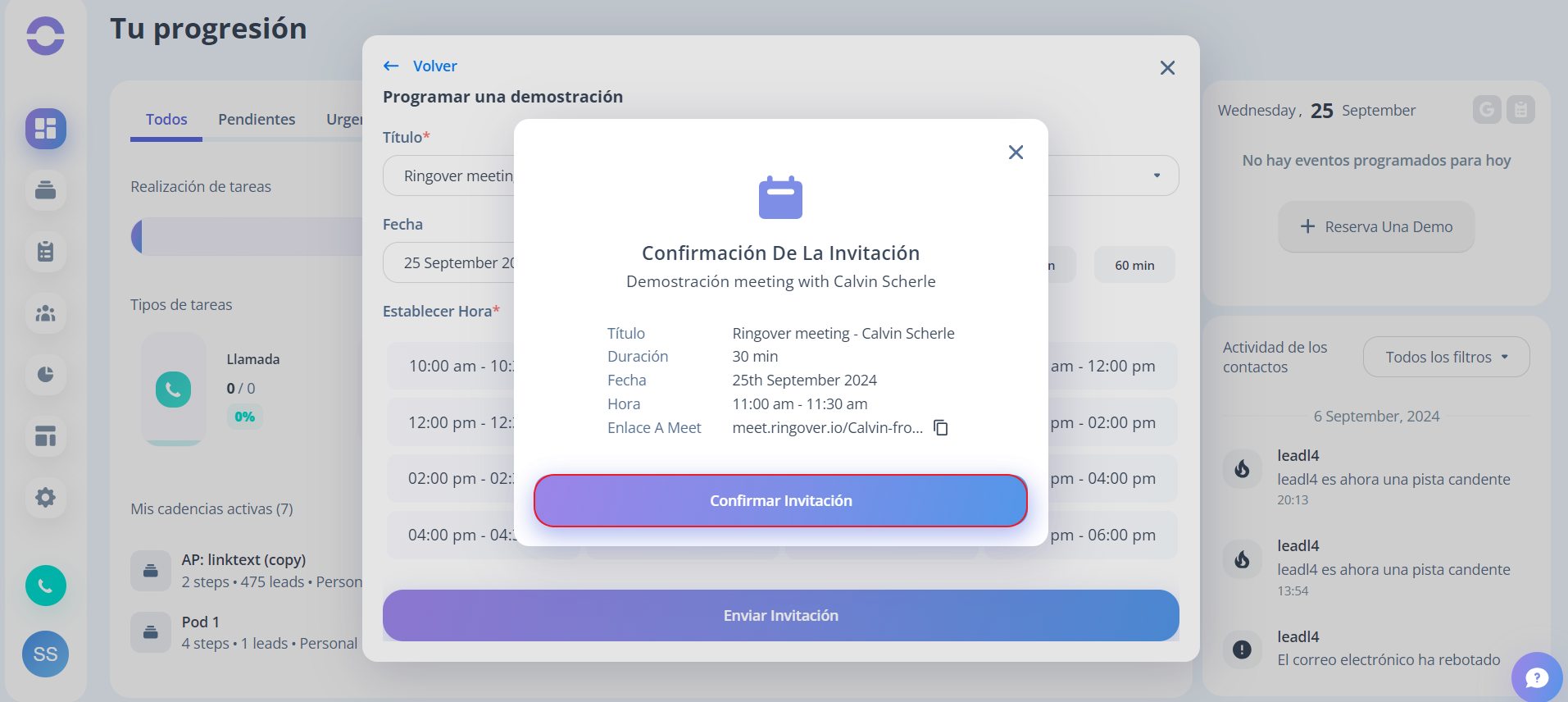This screenshot has width=1568, height=702.
Task: Open the people group icon in sidebar
Action: pos(45,313)
